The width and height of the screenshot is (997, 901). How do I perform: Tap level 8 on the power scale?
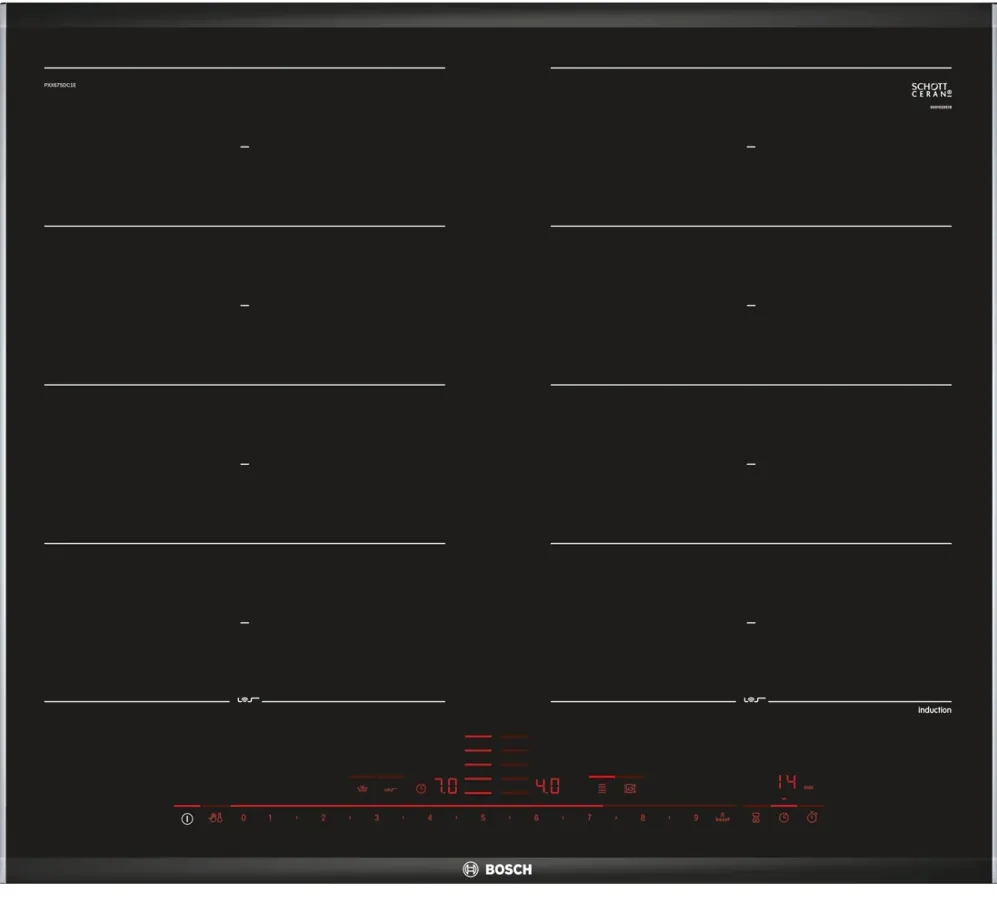coord(643,818)
